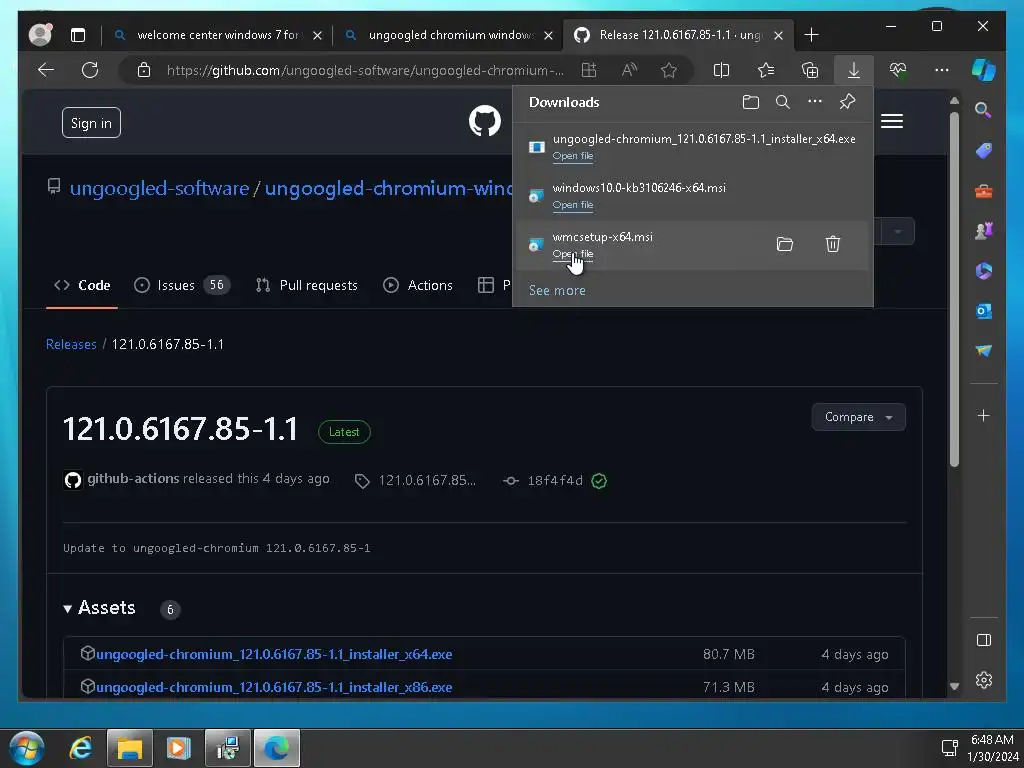Screen dimensions: 1024x768
Task: Open the Pull requests tab
Action: click(x=307, y=285)
